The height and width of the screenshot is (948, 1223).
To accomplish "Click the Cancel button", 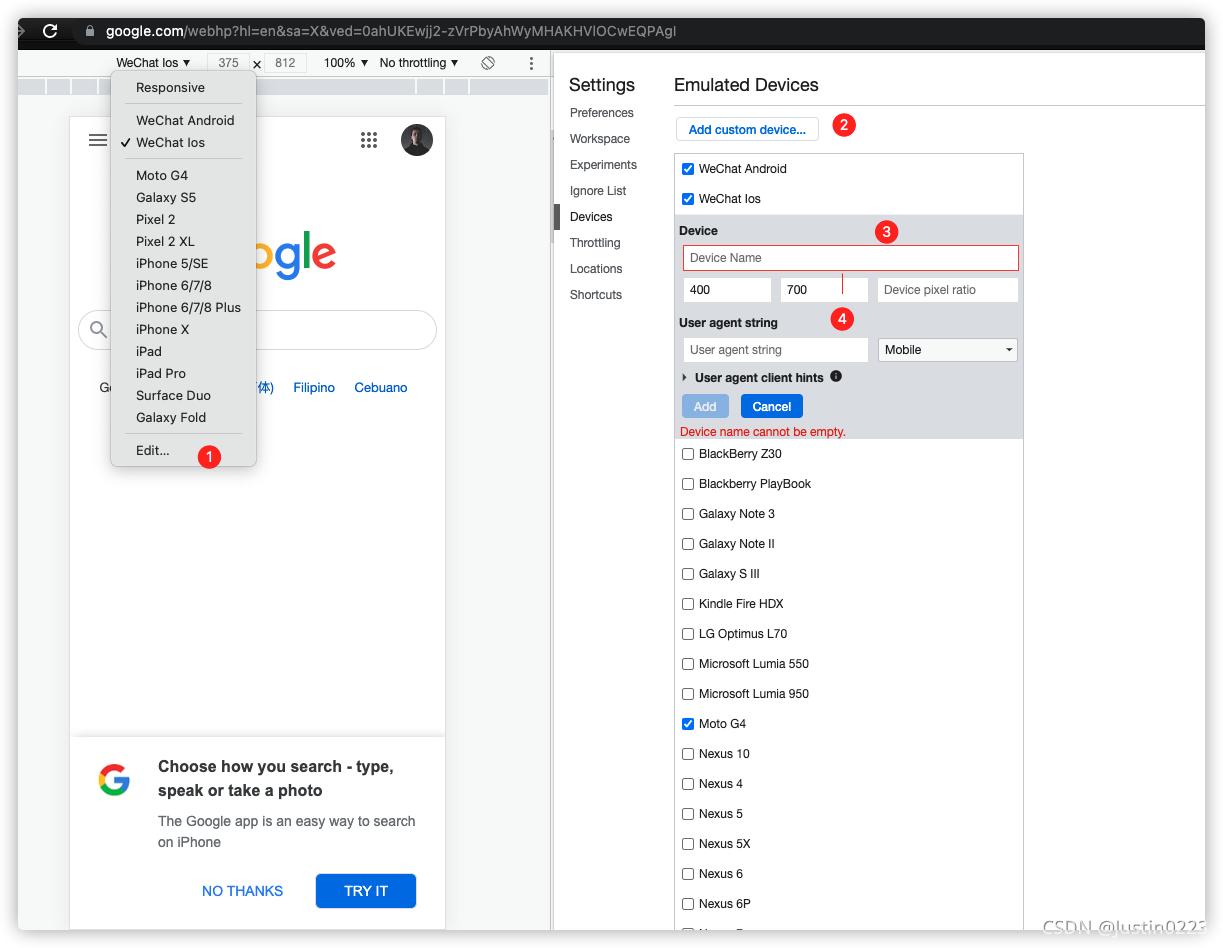I will click(772, 407).
